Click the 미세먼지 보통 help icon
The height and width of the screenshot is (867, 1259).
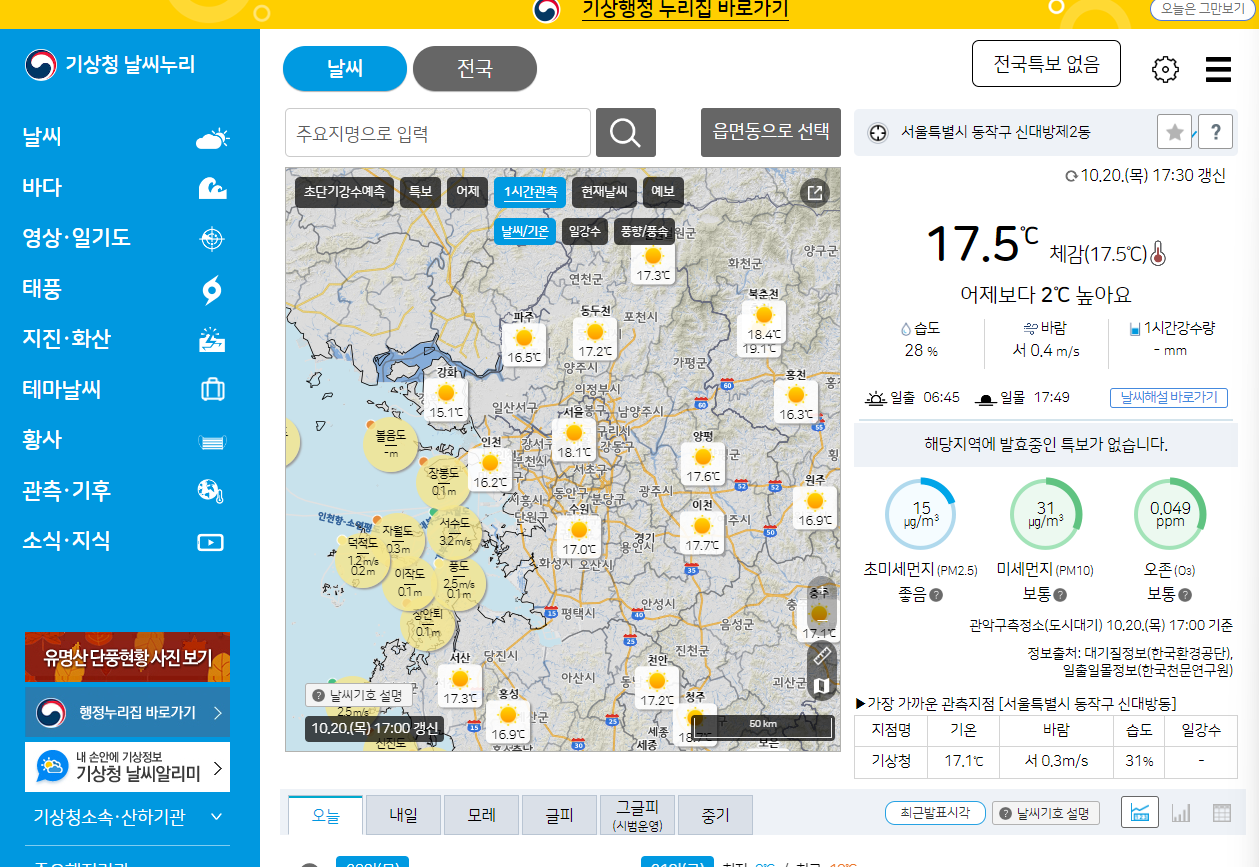coord(1060,594)
